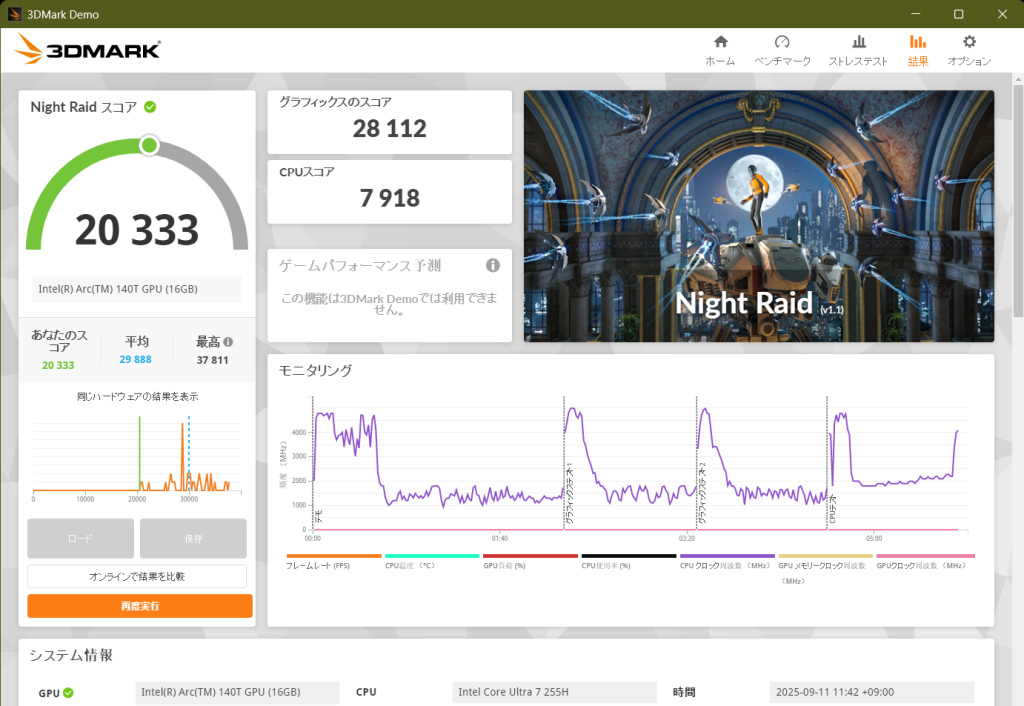Click the green check beside Night Raid スコア
This screenshot has width=1024, height=706.
tap(150, 107)
